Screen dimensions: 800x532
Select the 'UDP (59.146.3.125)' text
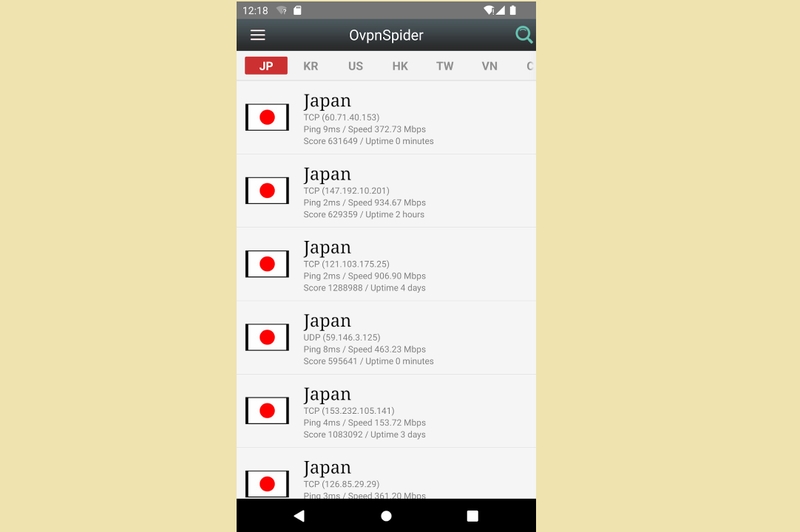[342, 338]
